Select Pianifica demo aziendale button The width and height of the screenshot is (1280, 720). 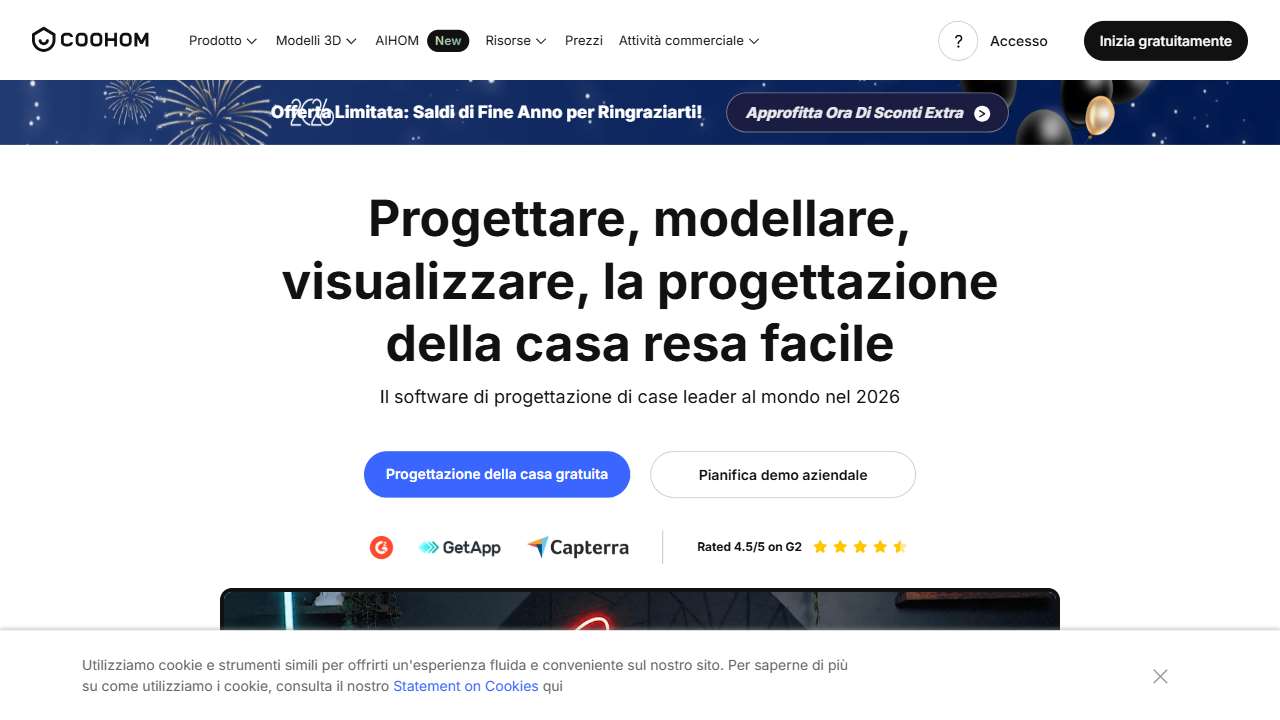click(x=783, y=475)
